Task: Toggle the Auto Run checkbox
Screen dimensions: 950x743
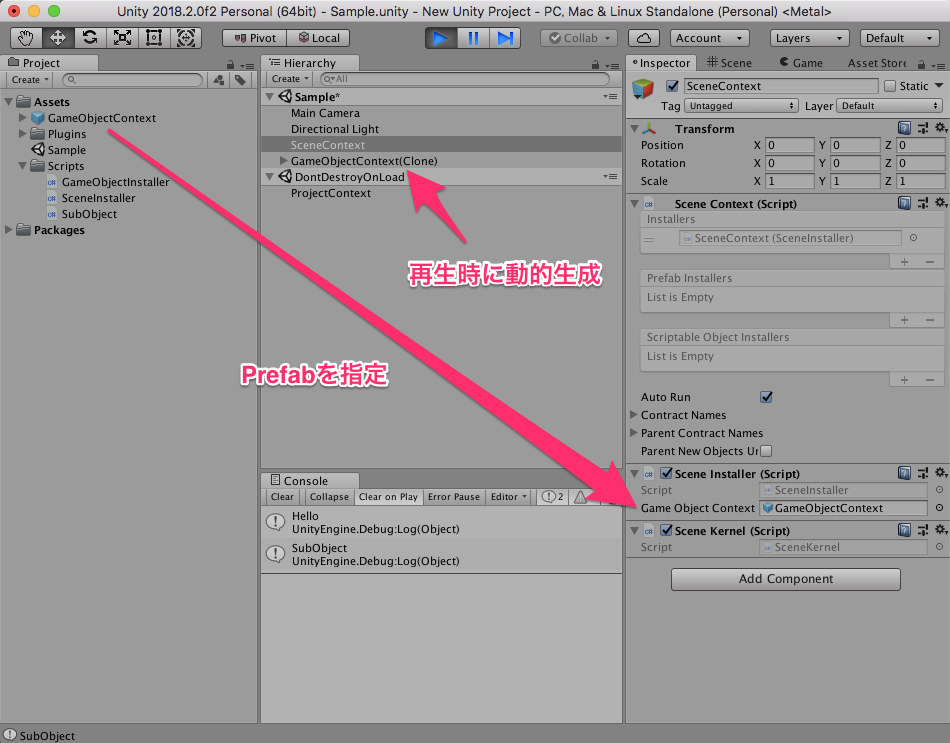Action: click(766, 397)
